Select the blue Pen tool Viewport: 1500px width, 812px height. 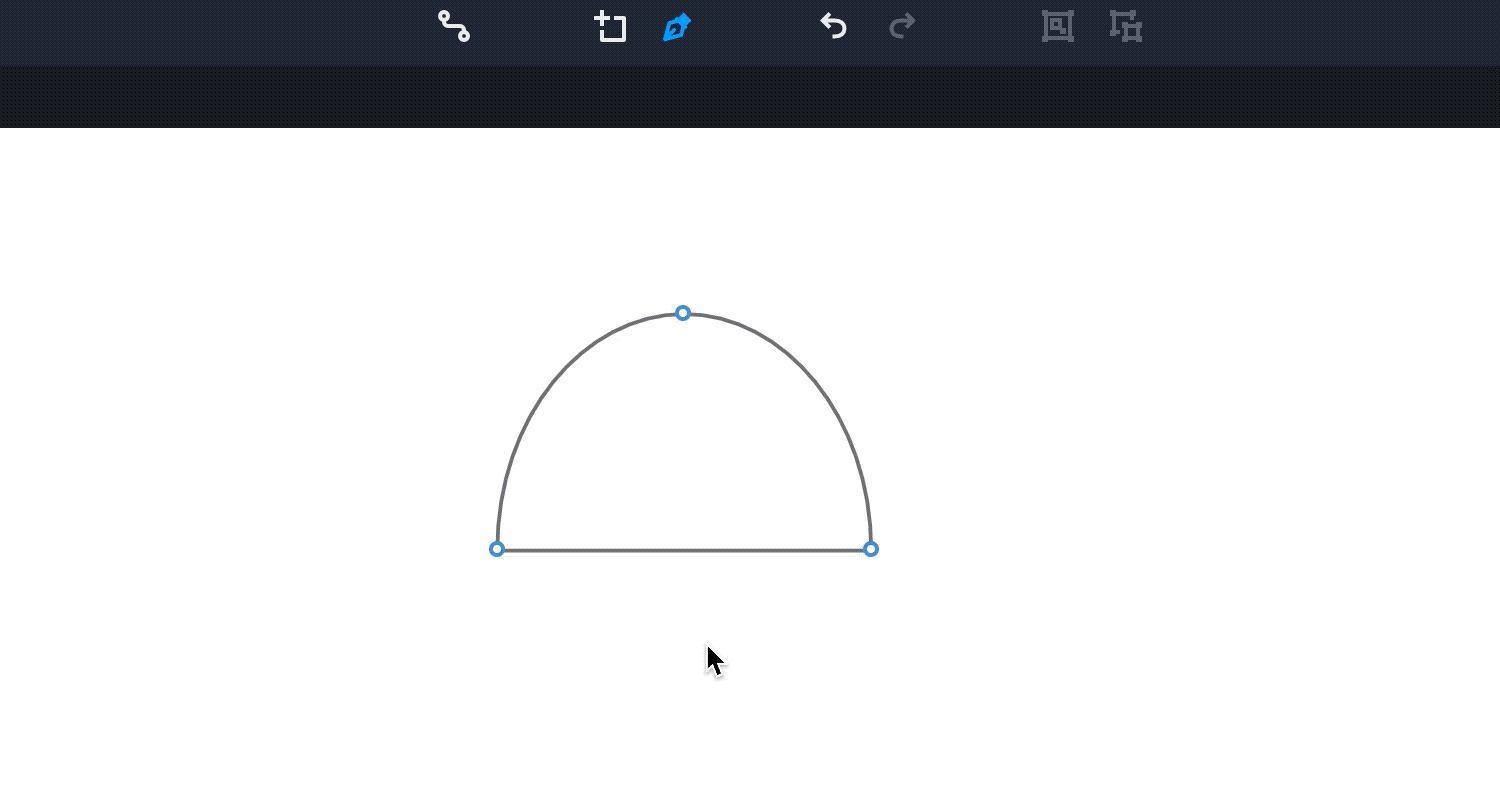click(x=677, y=27)
